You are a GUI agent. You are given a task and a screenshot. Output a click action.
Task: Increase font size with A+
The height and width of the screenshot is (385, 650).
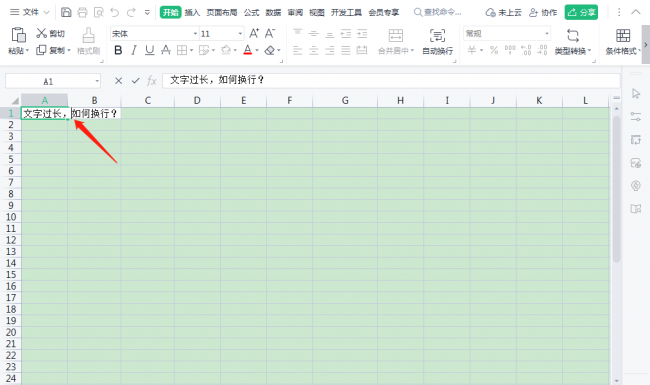pos(254,33)
